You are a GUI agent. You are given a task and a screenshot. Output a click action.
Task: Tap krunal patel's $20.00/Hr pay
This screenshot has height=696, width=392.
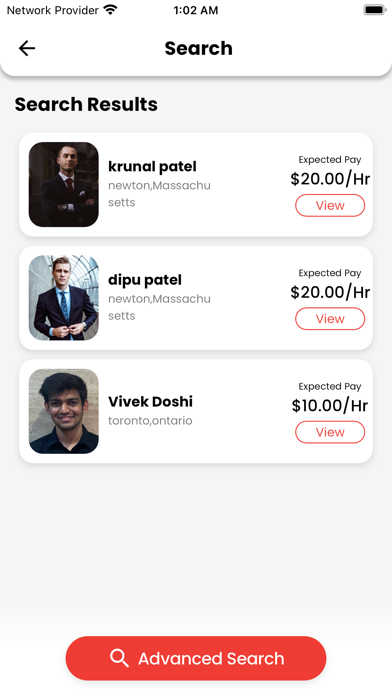[330, 179]
